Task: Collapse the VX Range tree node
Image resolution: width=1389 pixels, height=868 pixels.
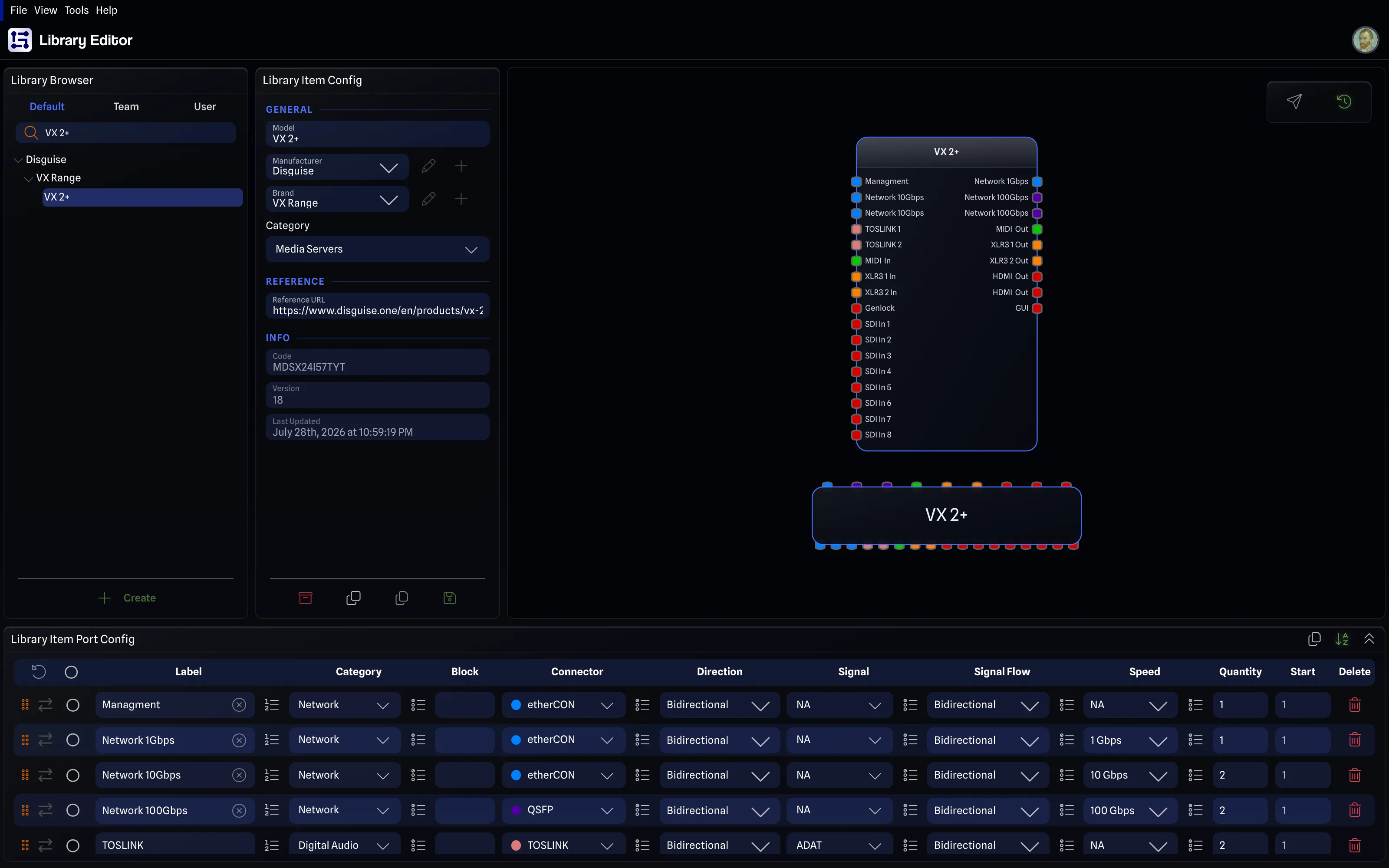Action: (x=28, y=178)
